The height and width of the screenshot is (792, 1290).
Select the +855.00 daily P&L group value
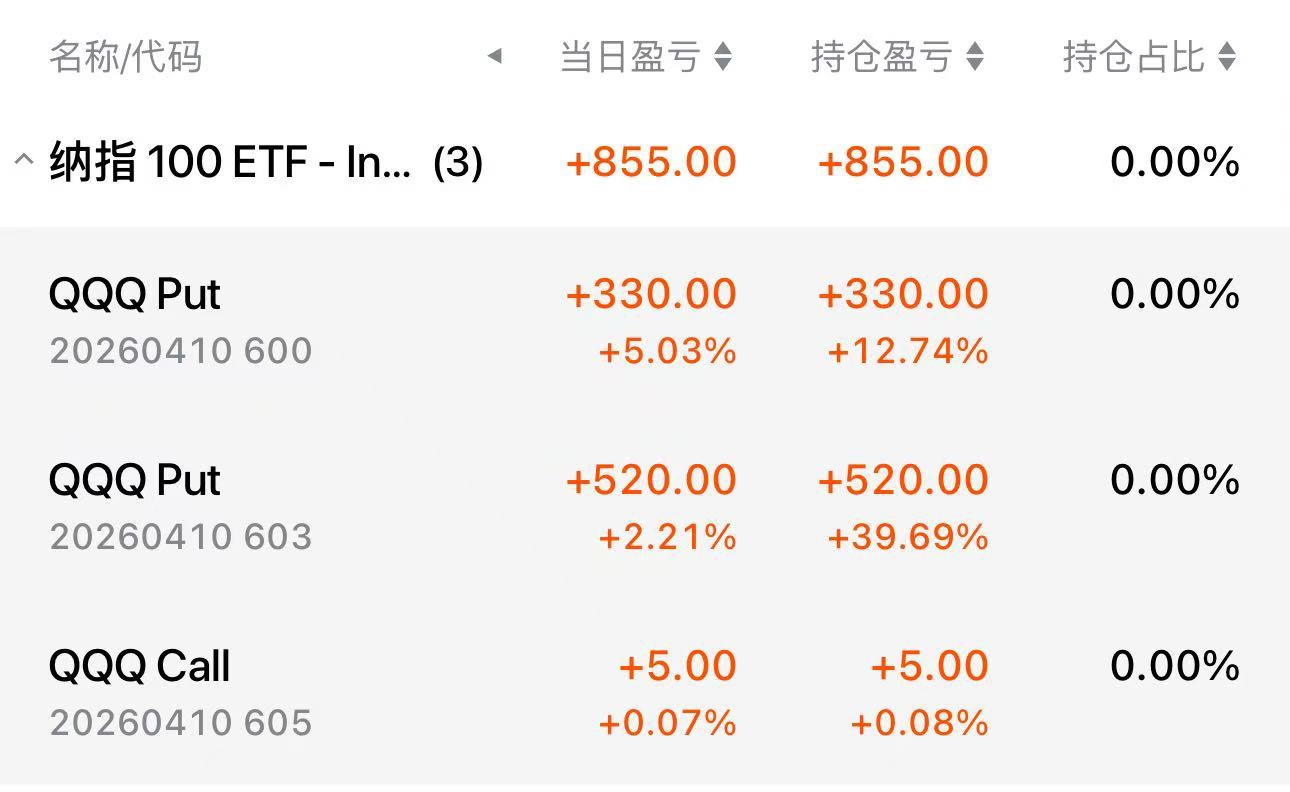[651, 162]
